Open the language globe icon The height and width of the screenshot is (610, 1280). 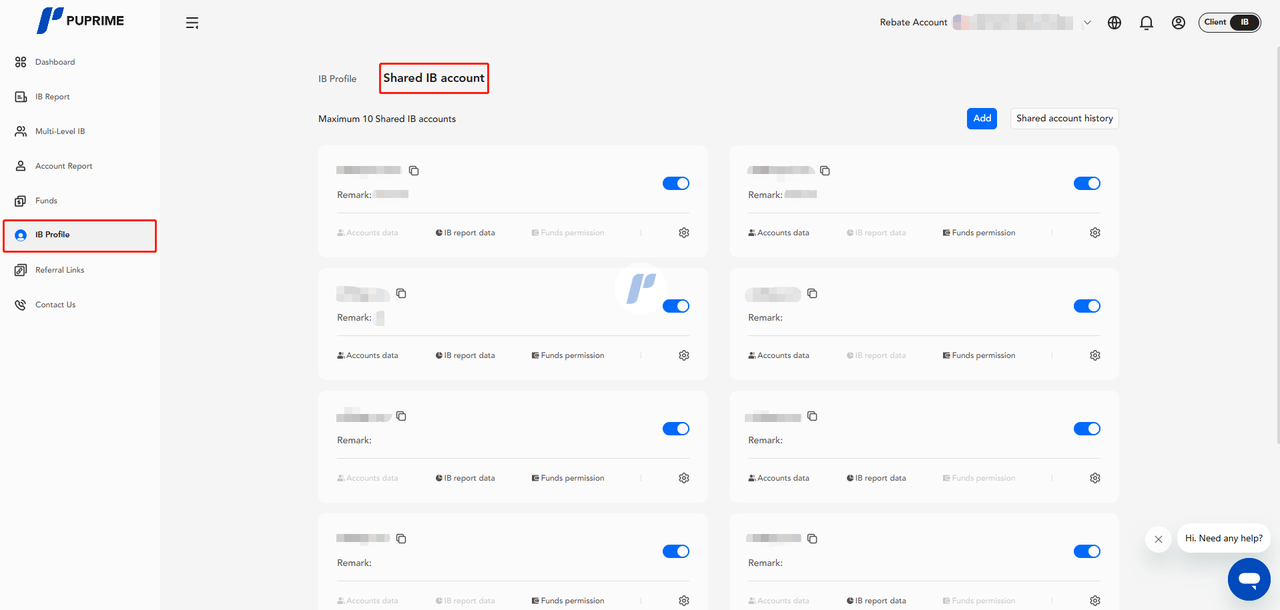pos(1114,23)
